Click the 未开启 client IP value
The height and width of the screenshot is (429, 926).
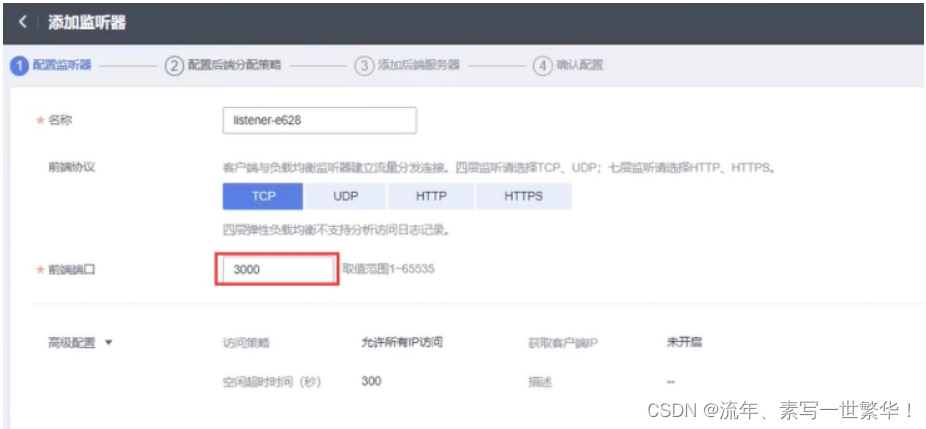[684, 343]
